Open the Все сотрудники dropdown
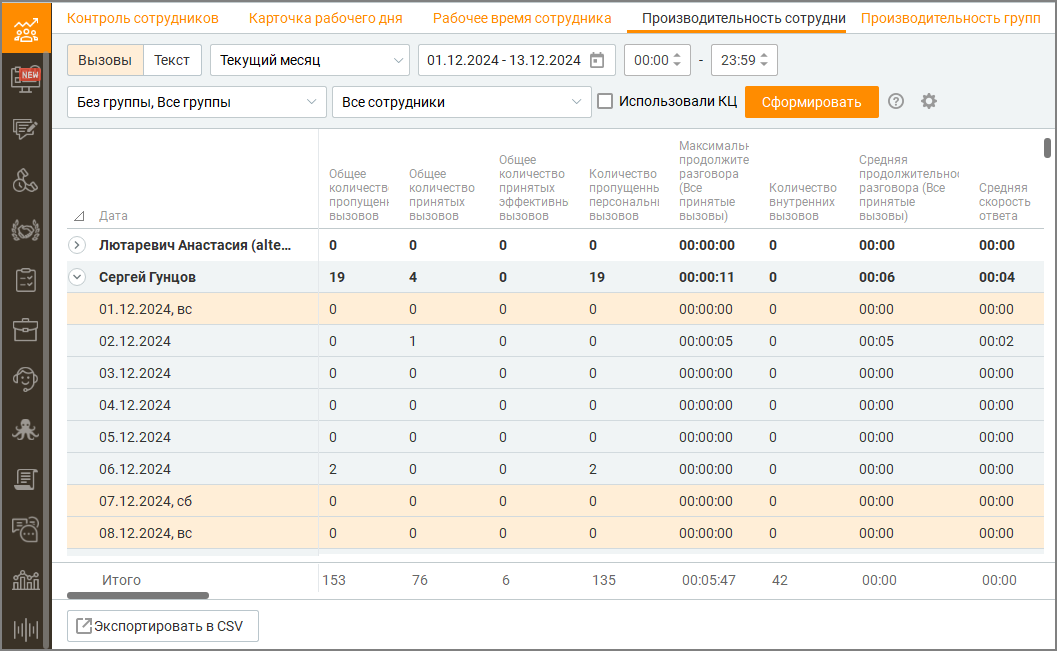 point(462,102)
